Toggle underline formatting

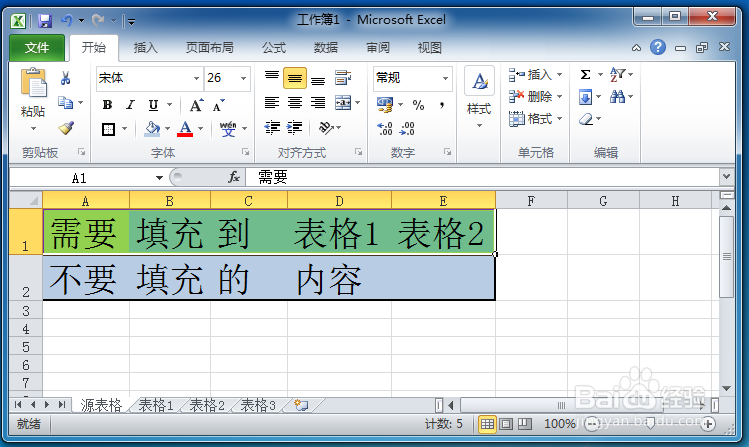pyautogui.click(x=153, y=105)
